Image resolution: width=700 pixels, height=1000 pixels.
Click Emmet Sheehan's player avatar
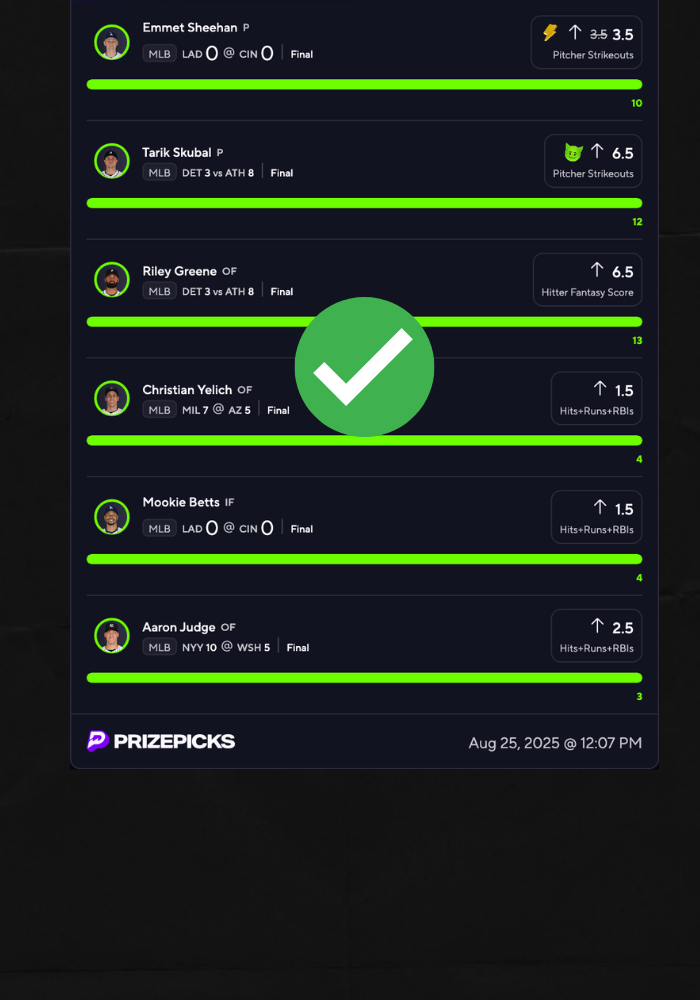click(112, 42)
